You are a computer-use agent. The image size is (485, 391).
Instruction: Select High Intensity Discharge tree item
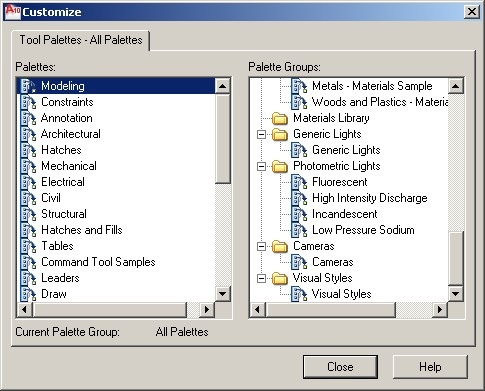[x=370, y=198]
